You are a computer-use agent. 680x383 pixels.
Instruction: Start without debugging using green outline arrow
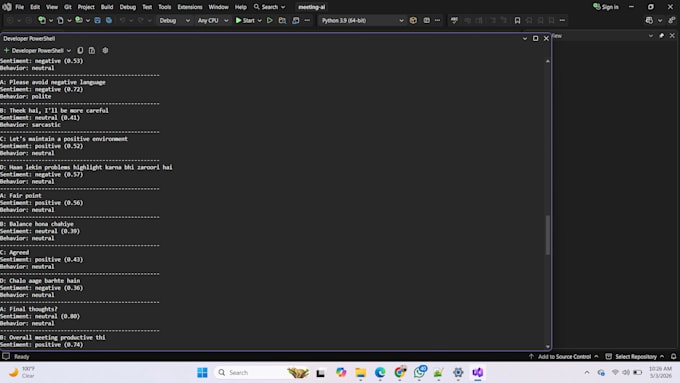click(x=270, y=20)
